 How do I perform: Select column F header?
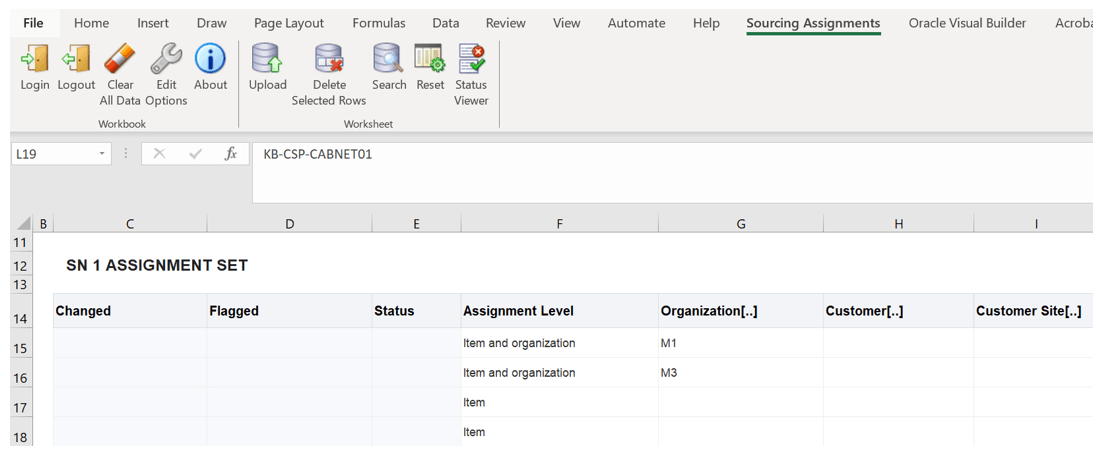click(x=560, y=224)
